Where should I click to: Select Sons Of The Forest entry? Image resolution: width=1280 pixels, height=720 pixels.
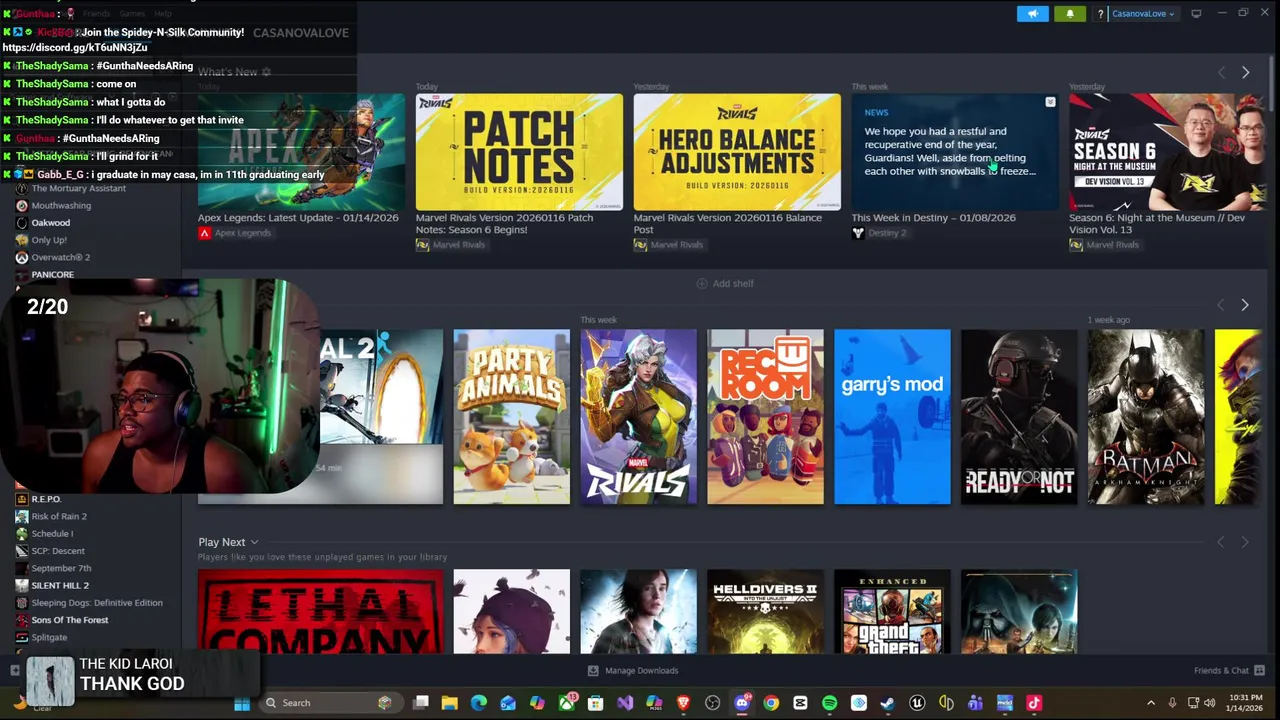(x=70, y=620)
